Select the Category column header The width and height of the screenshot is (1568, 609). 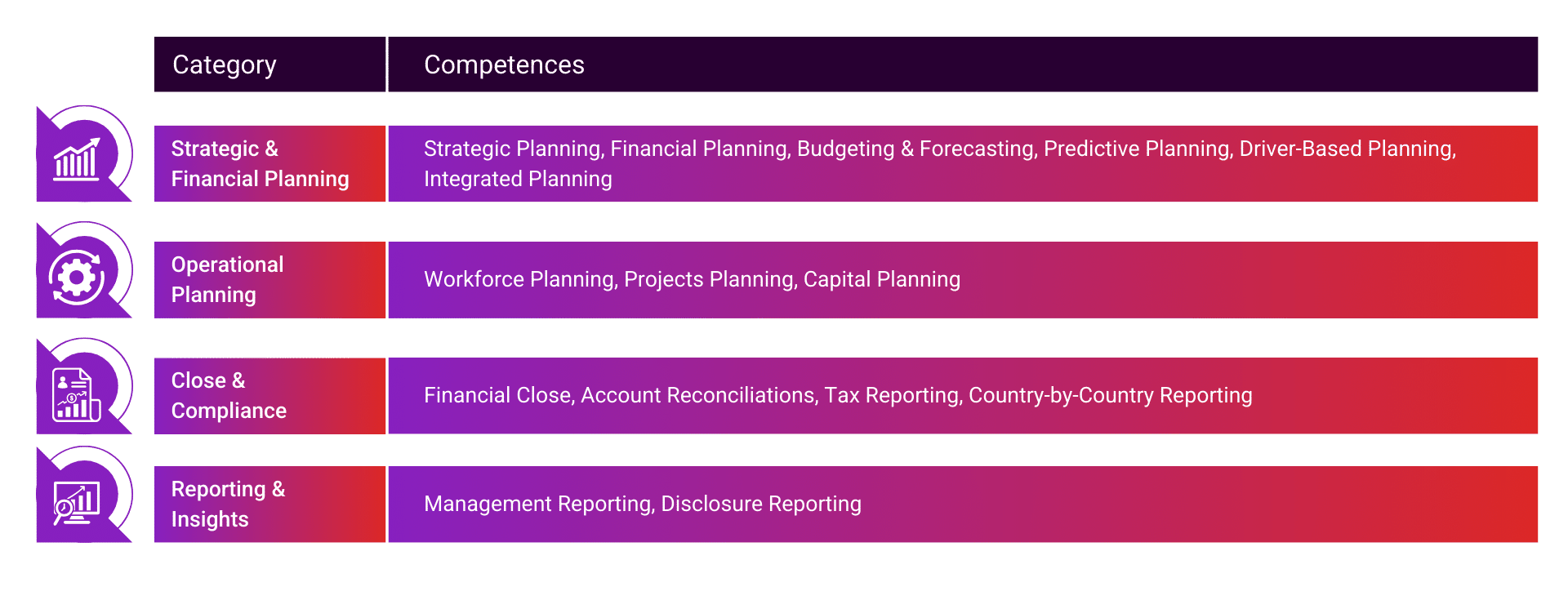click(225, 64)
